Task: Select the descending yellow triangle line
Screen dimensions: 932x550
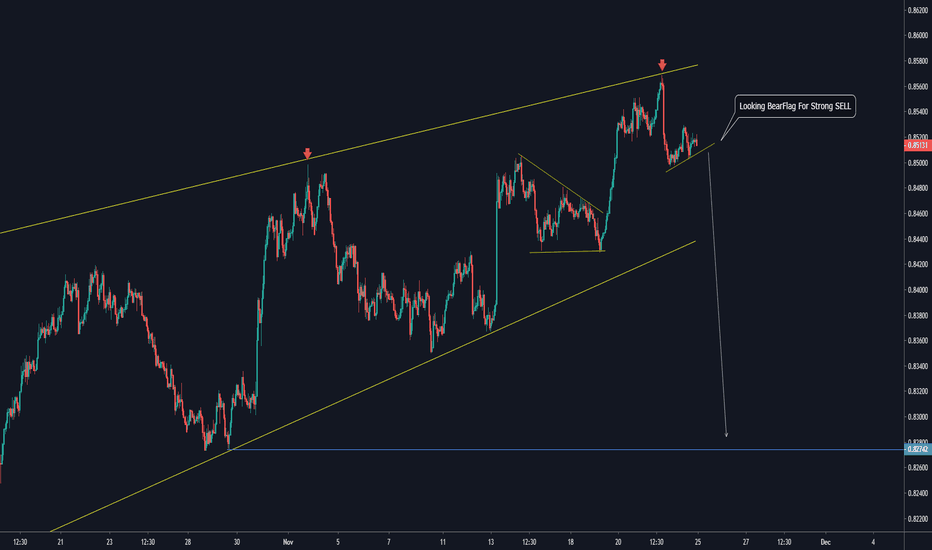Action: point(560,182)
